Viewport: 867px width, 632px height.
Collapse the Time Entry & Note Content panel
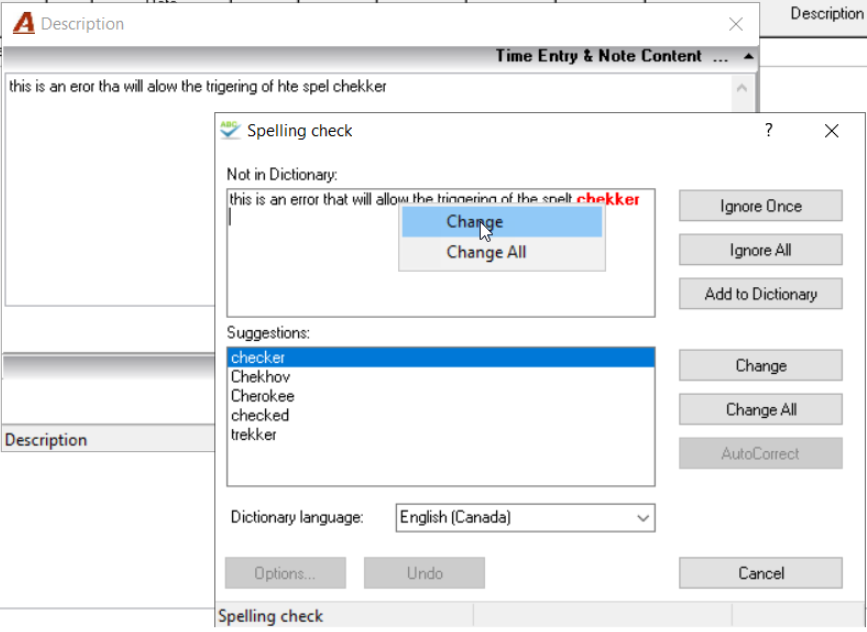point(749,56)
